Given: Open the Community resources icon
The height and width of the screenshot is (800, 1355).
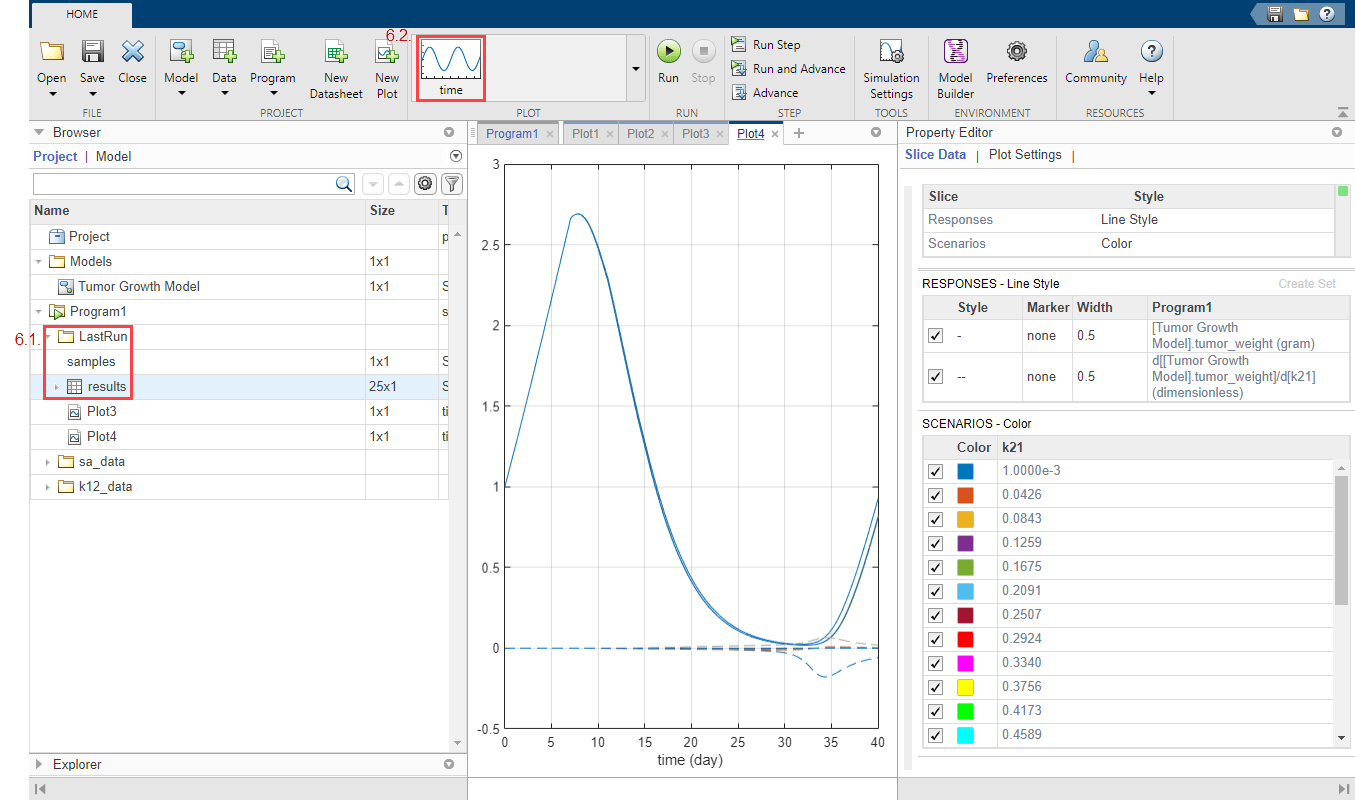Looking at the screenshot, I should tap(1095, 52).
